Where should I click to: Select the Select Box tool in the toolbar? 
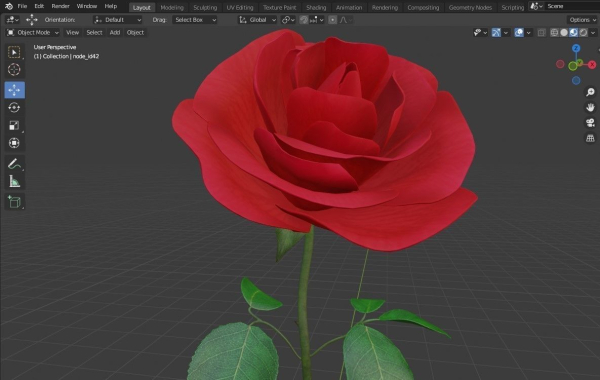click(15, 52)
